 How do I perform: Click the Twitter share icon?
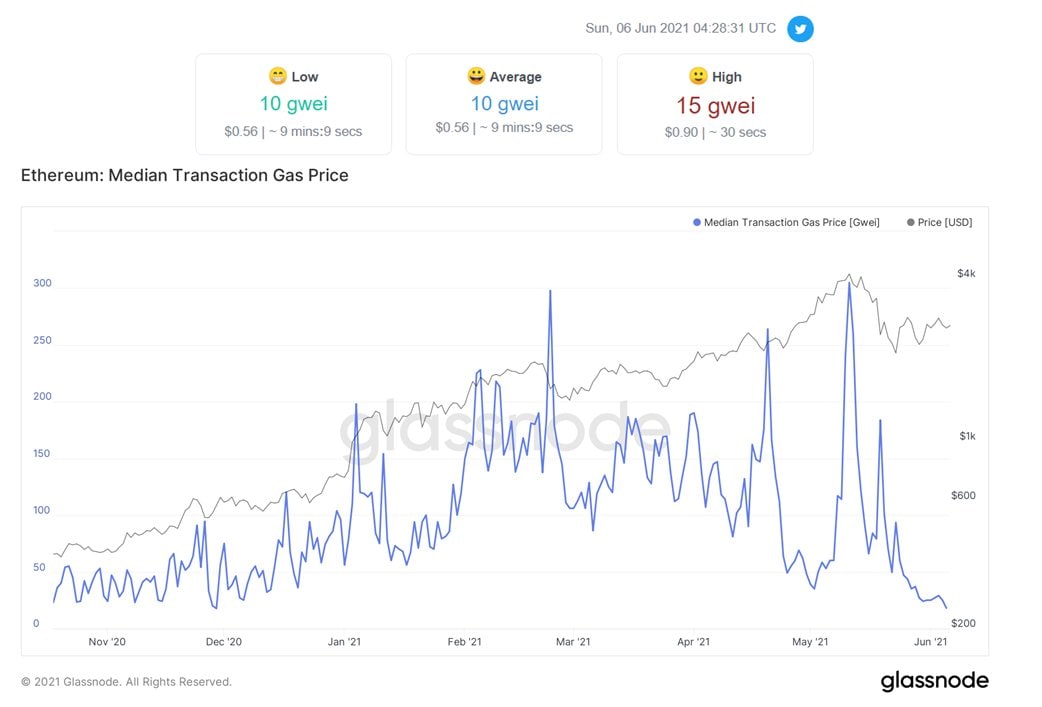[800, 28]
